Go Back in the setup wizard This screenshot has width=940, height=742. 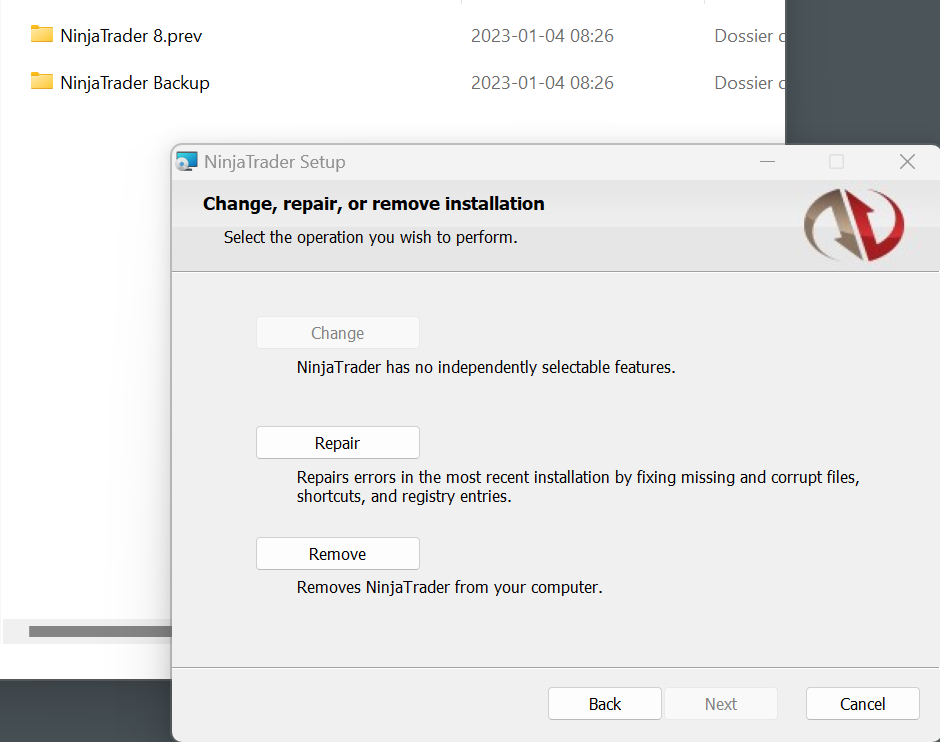604,703
